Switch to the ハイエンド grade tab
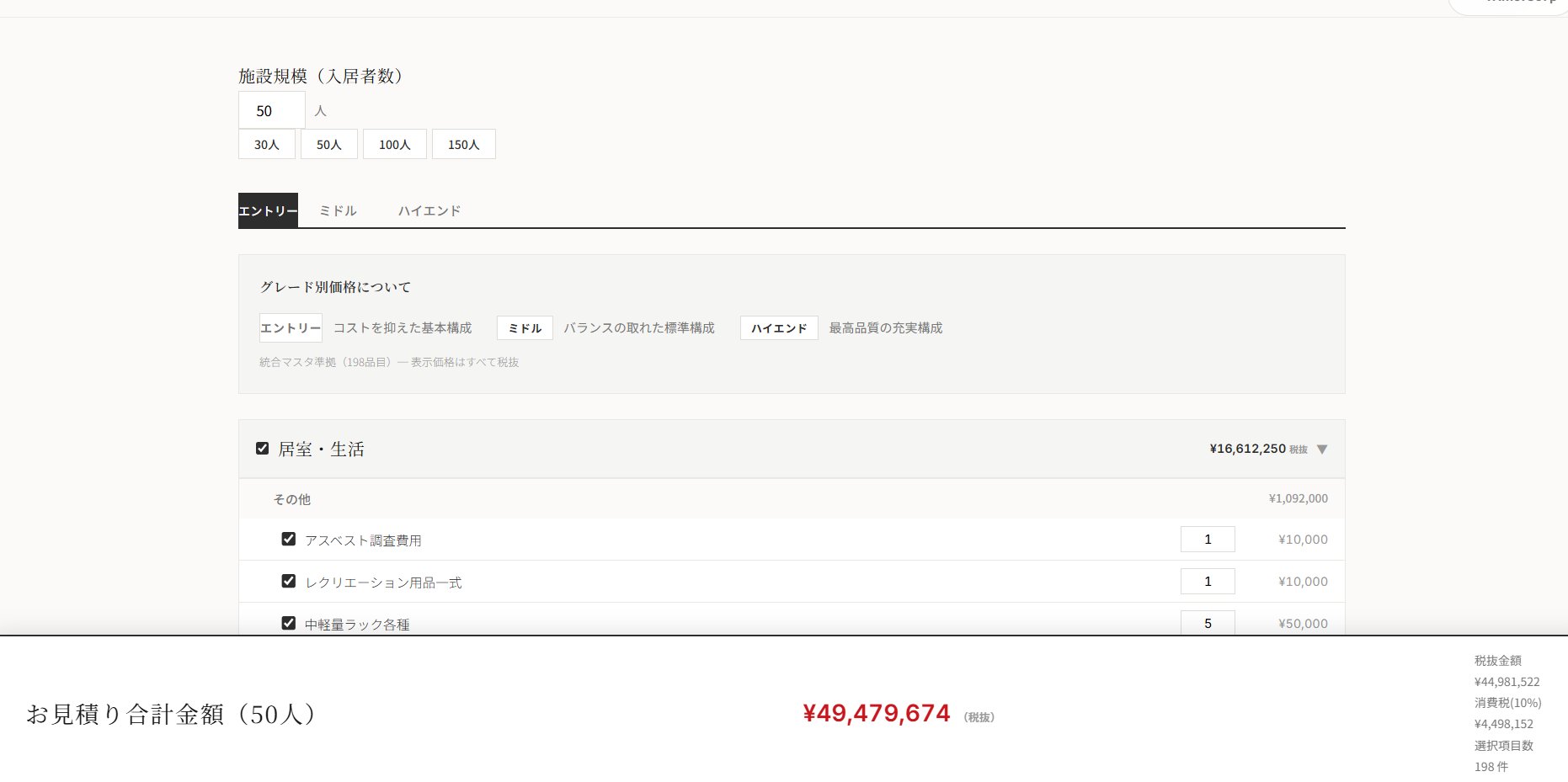 pos(429,210)
